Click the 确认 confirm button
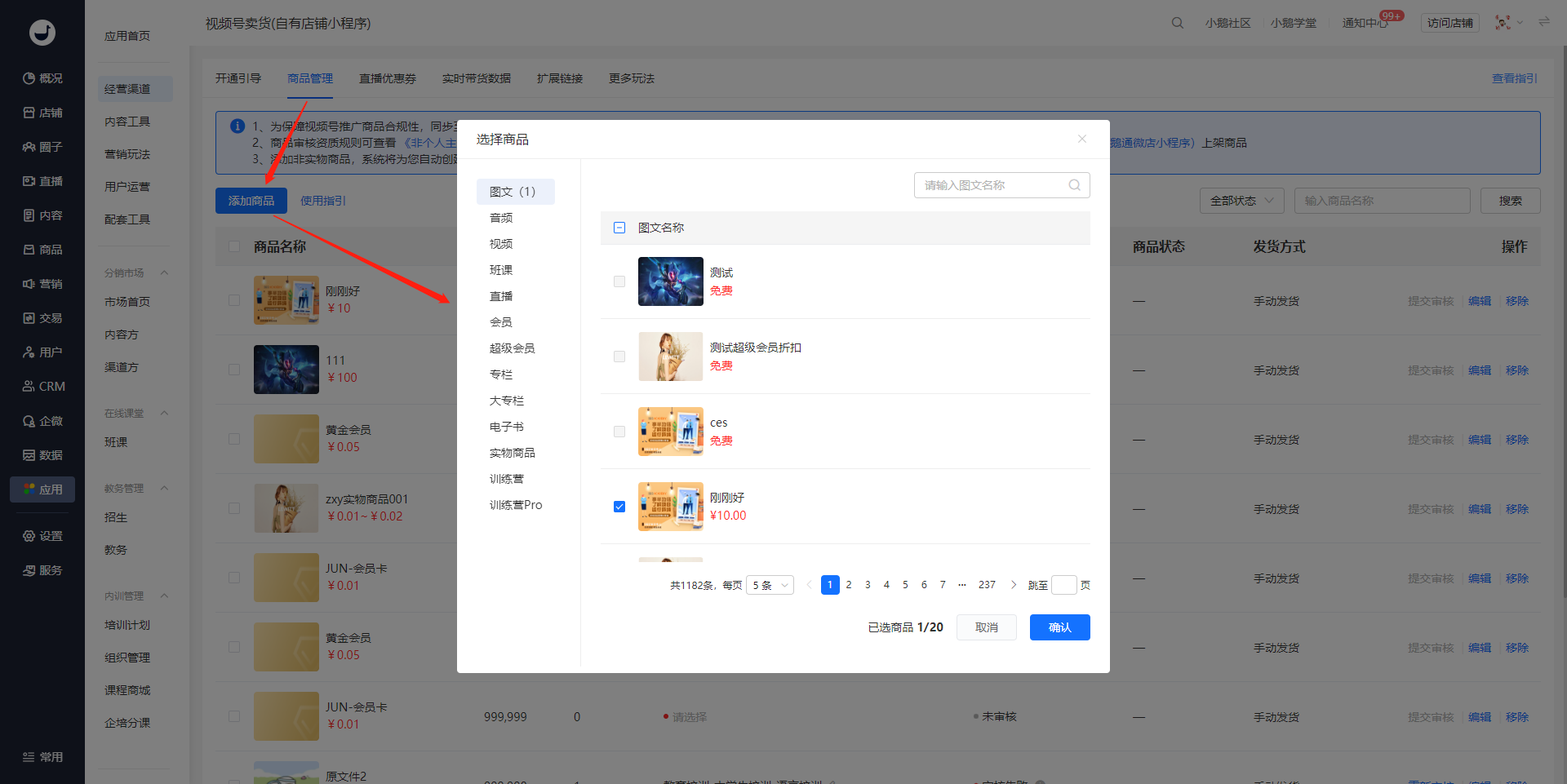 click(1059, 627)
